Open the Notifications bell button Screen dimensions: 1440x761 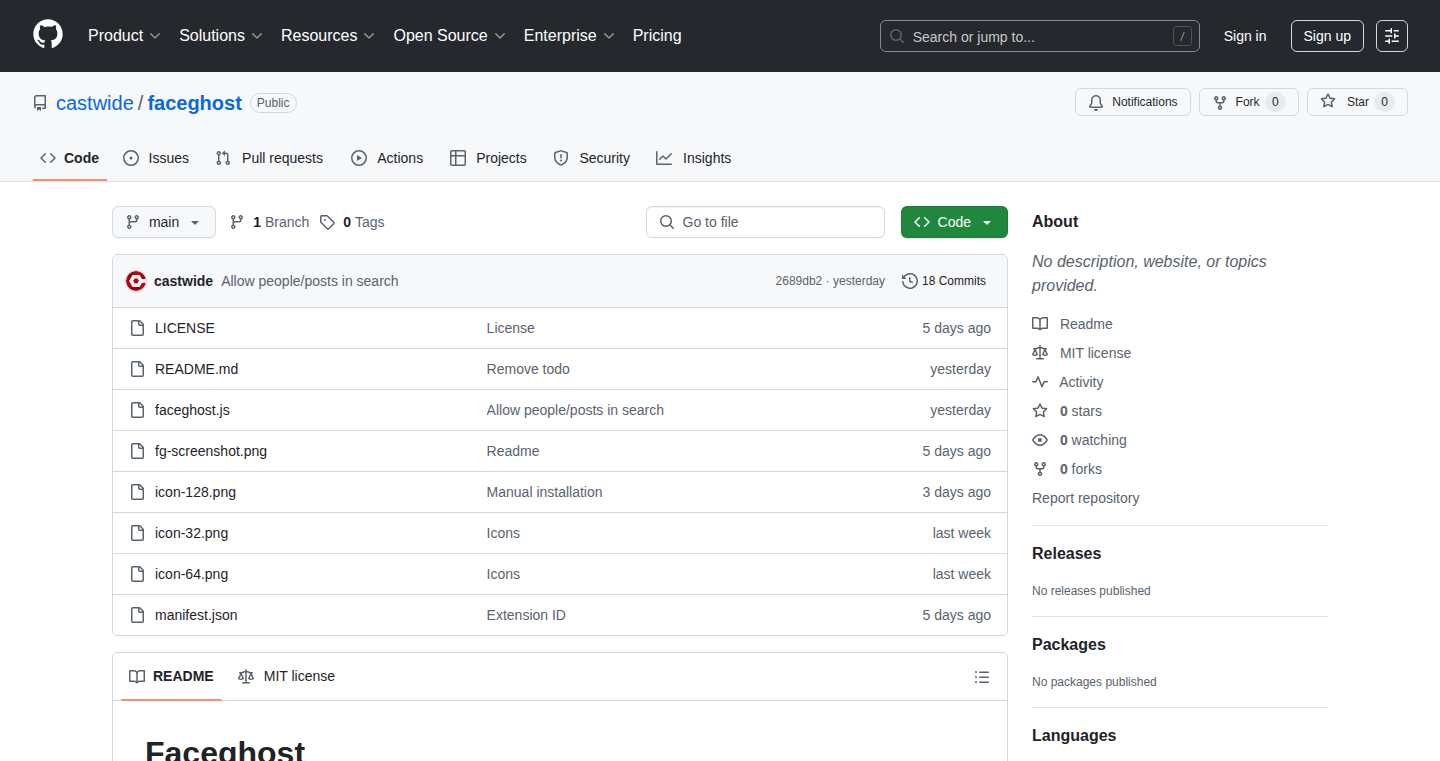(x=1133, y=102)
